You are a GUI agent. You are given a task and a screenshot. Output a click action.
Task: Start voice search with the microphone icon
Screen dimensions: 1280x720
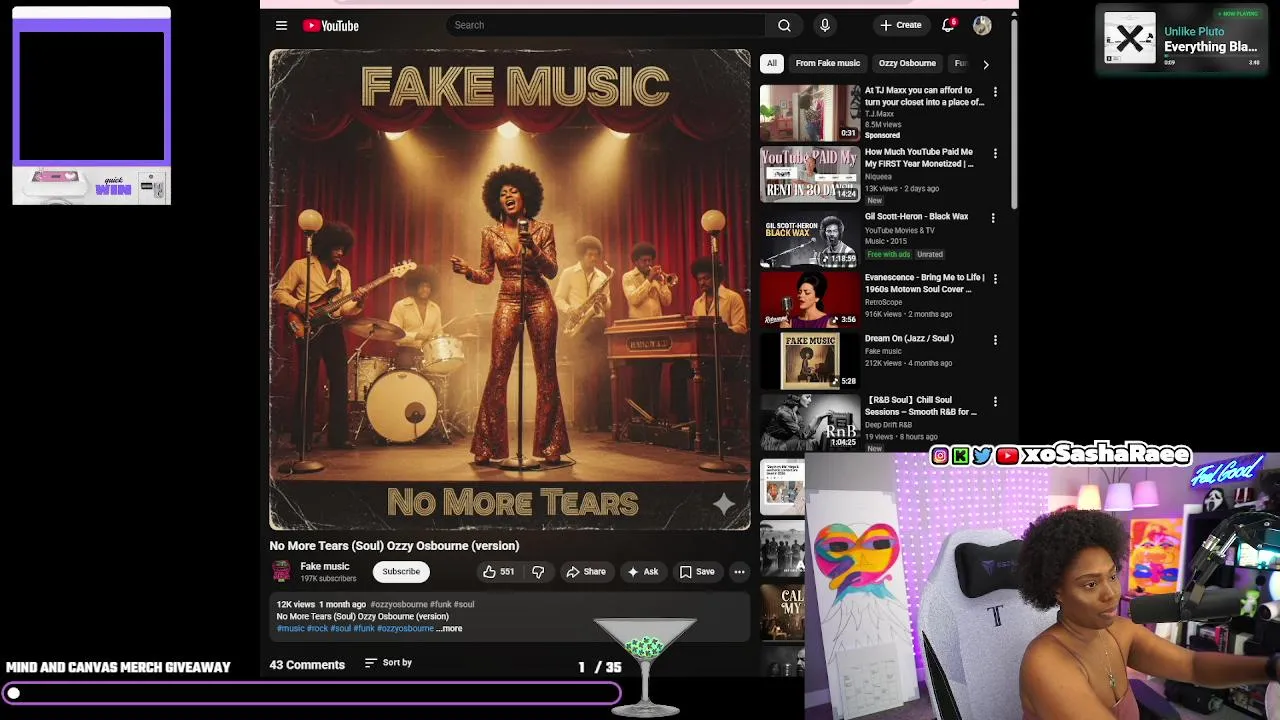coord(824,25)
